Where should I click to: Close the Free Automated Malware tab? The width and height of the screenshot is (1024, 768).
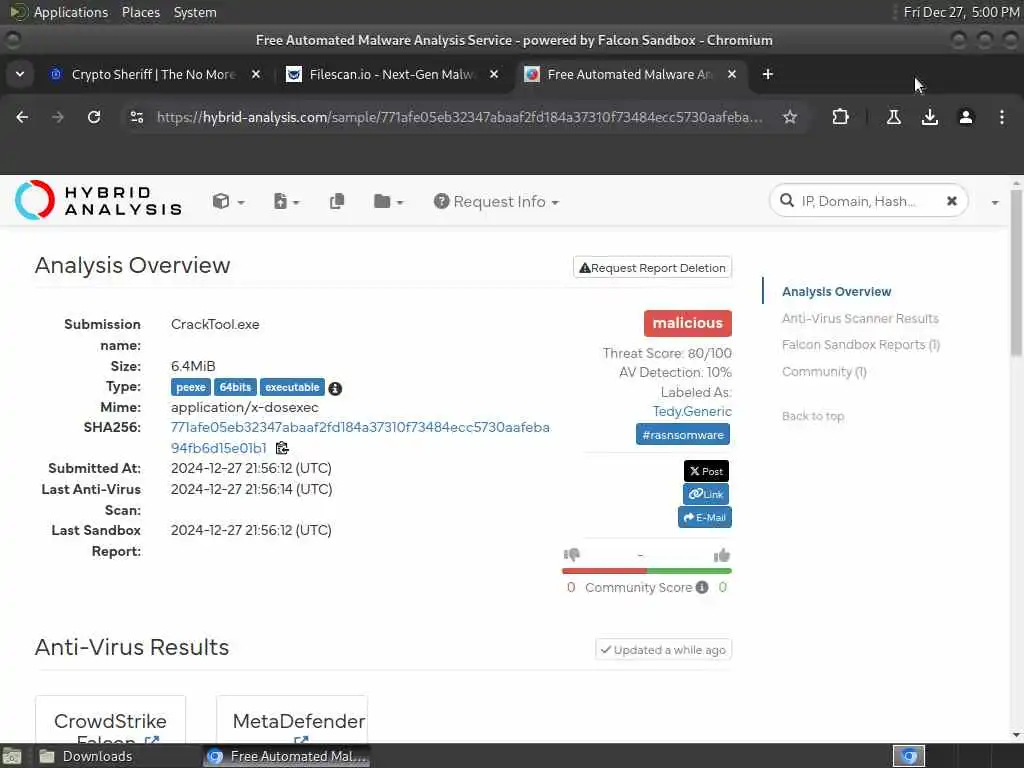pos(732,74)
